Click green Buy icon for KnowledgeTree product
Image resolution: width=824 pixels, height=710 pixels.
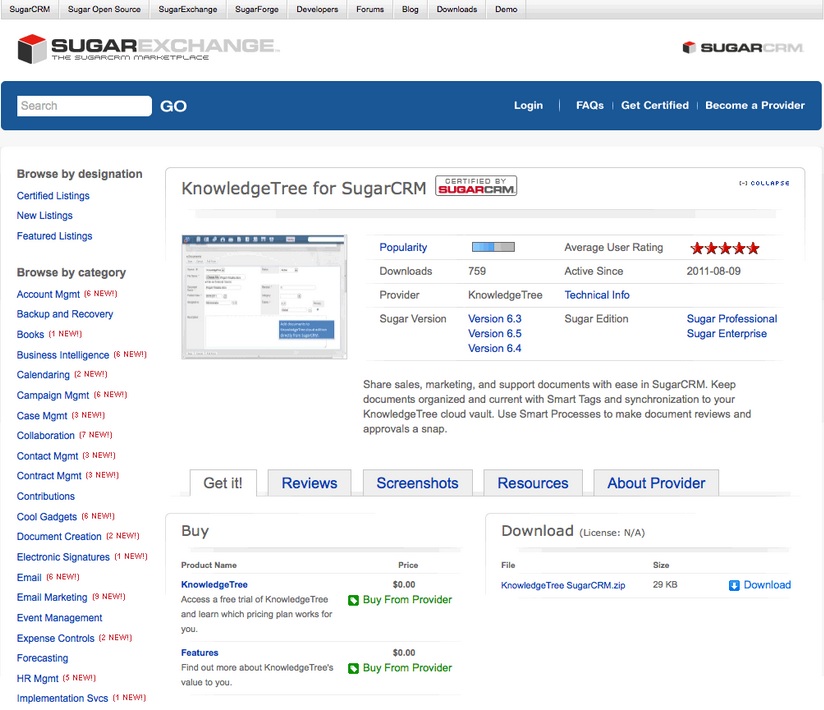[353, 600]
